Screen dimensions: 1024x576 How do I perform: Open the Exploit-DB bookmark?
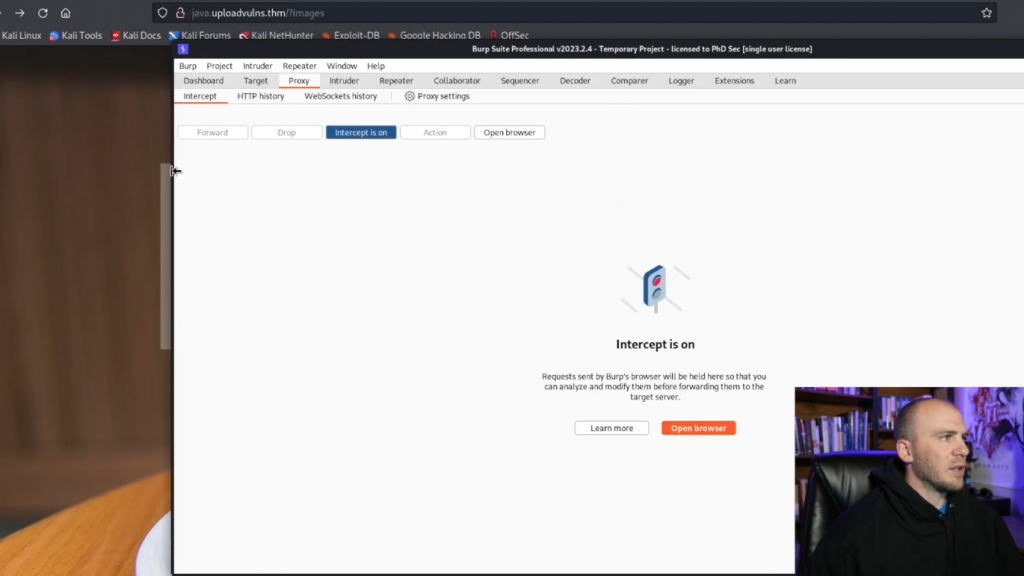(x=351, y=35)
